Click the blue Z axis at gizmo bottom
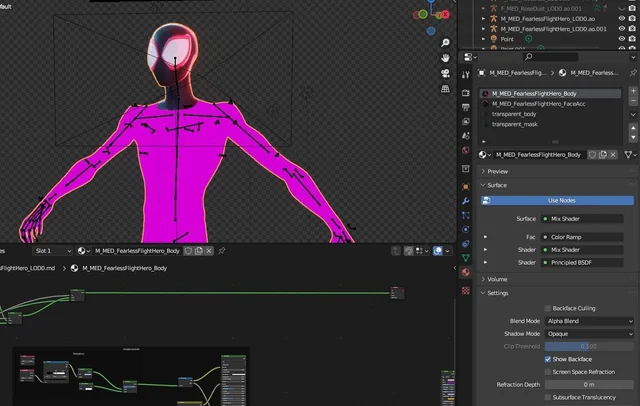 pyautogui.click(x=431, y=31)
